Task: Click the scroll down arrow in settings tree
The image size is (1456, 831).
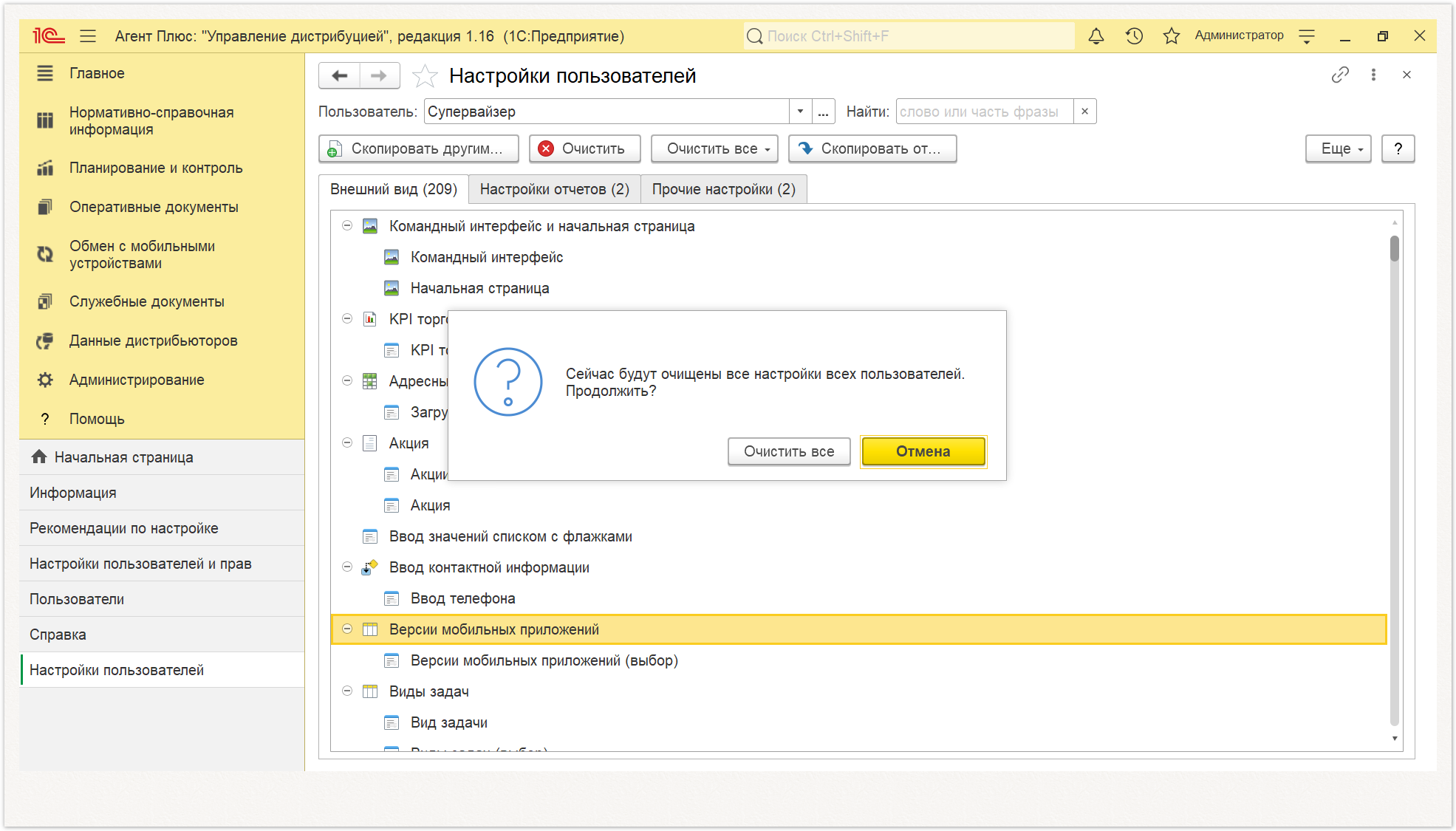Action: click(x=1394, y=739)
